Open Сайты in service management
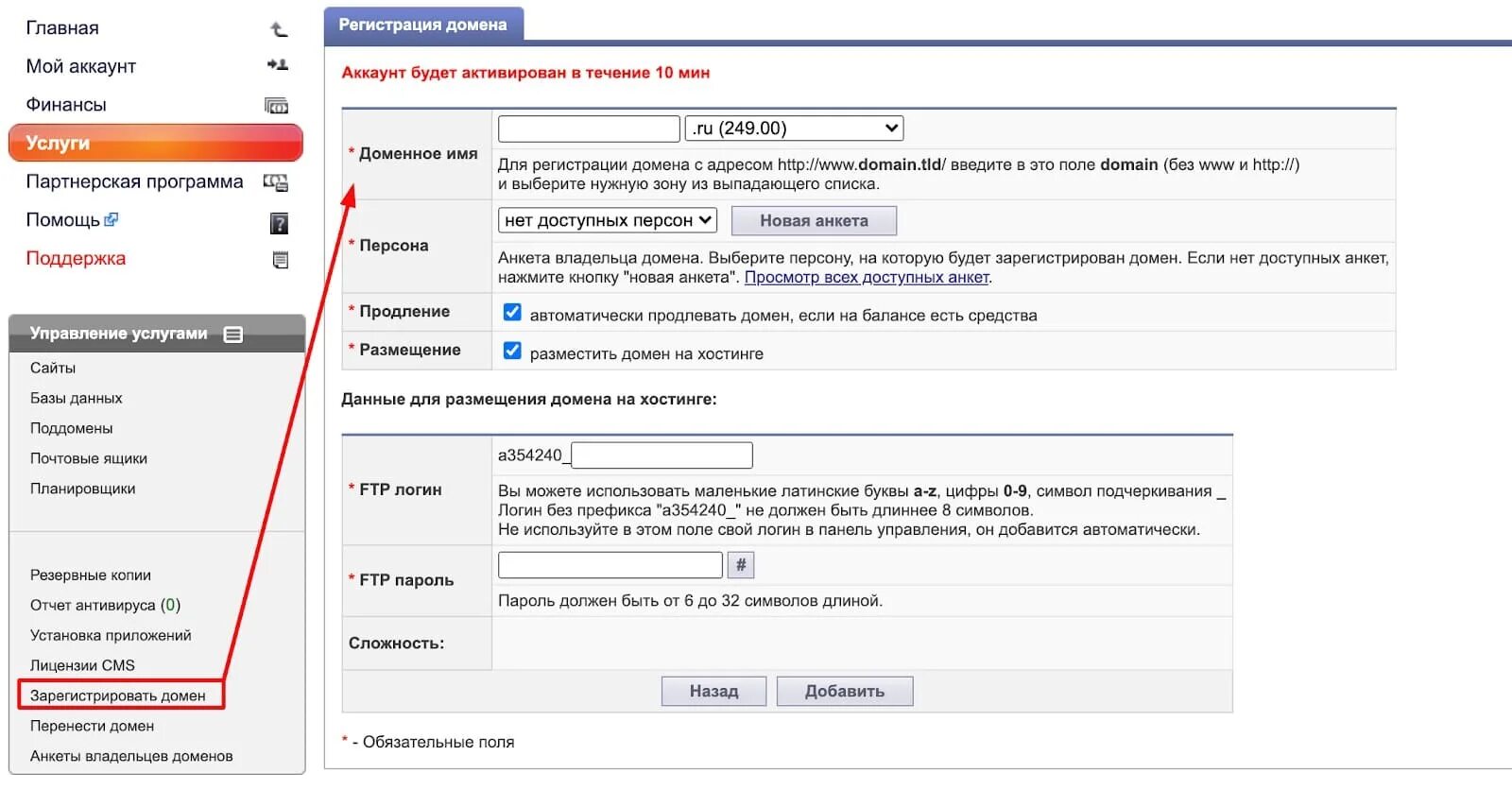The width and height of the screenshot is (1512, 790). coord(53,369)
